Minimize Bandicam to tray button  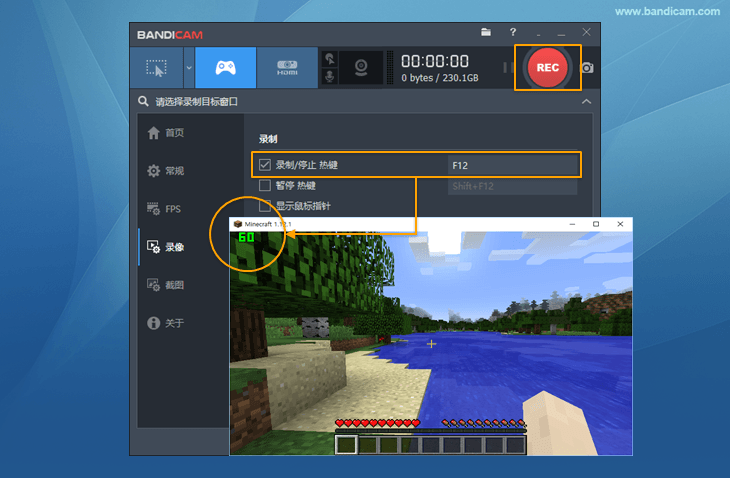tap(539, 34)
